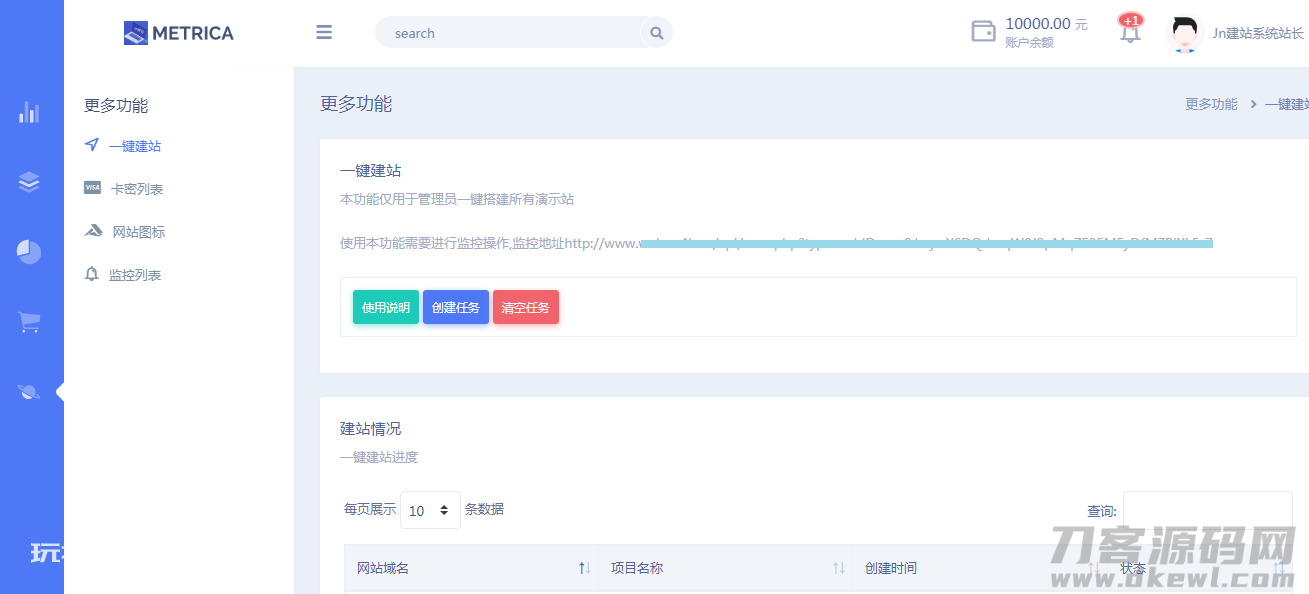Click the 清空任务 button
Viewport: 1309px width, 594px height.
tap(526, 307)
